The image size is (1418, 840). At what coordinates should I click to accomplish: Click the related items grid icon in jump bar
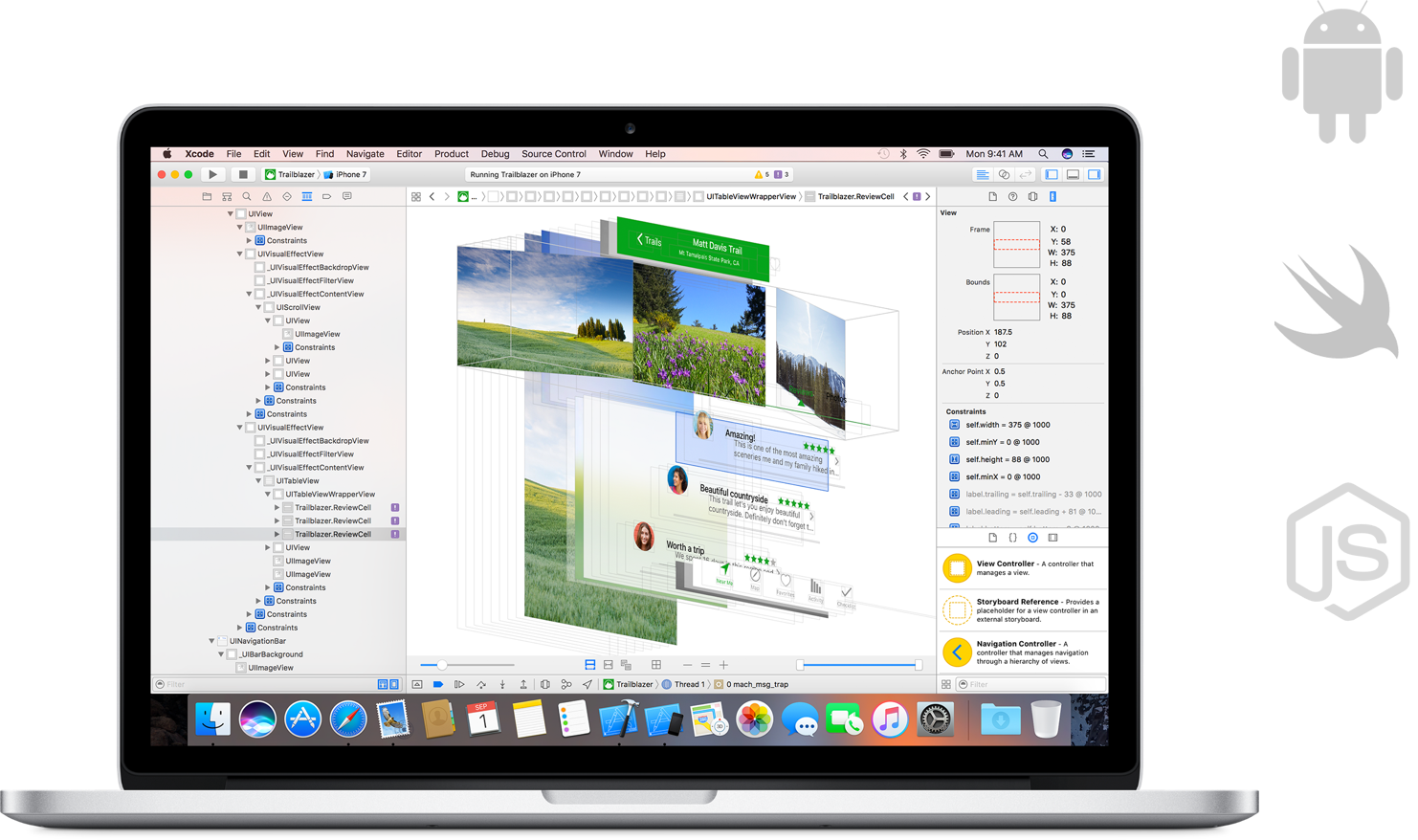click(416, 196)
